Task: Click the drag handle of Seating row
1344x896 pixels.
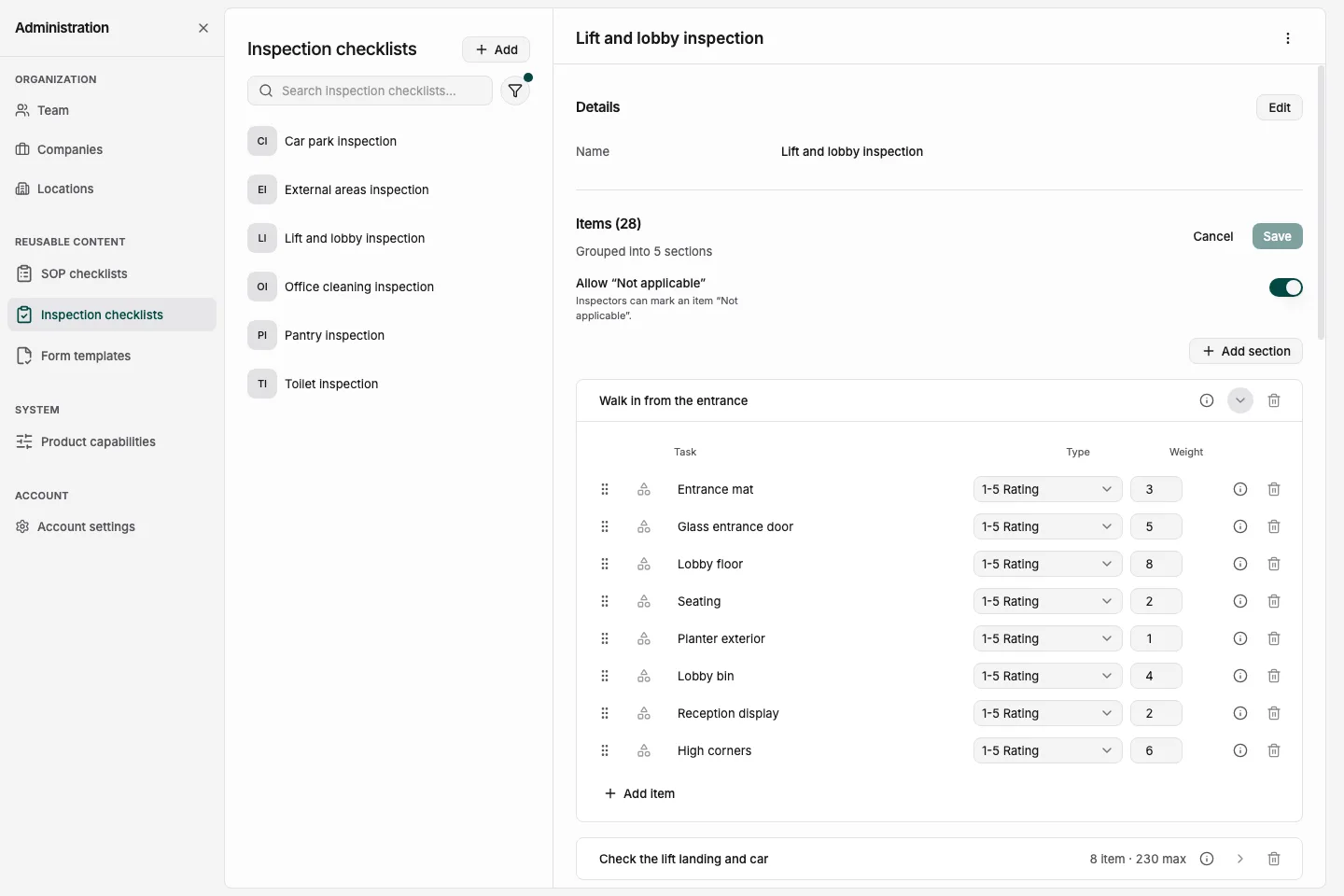Action: 605,601
